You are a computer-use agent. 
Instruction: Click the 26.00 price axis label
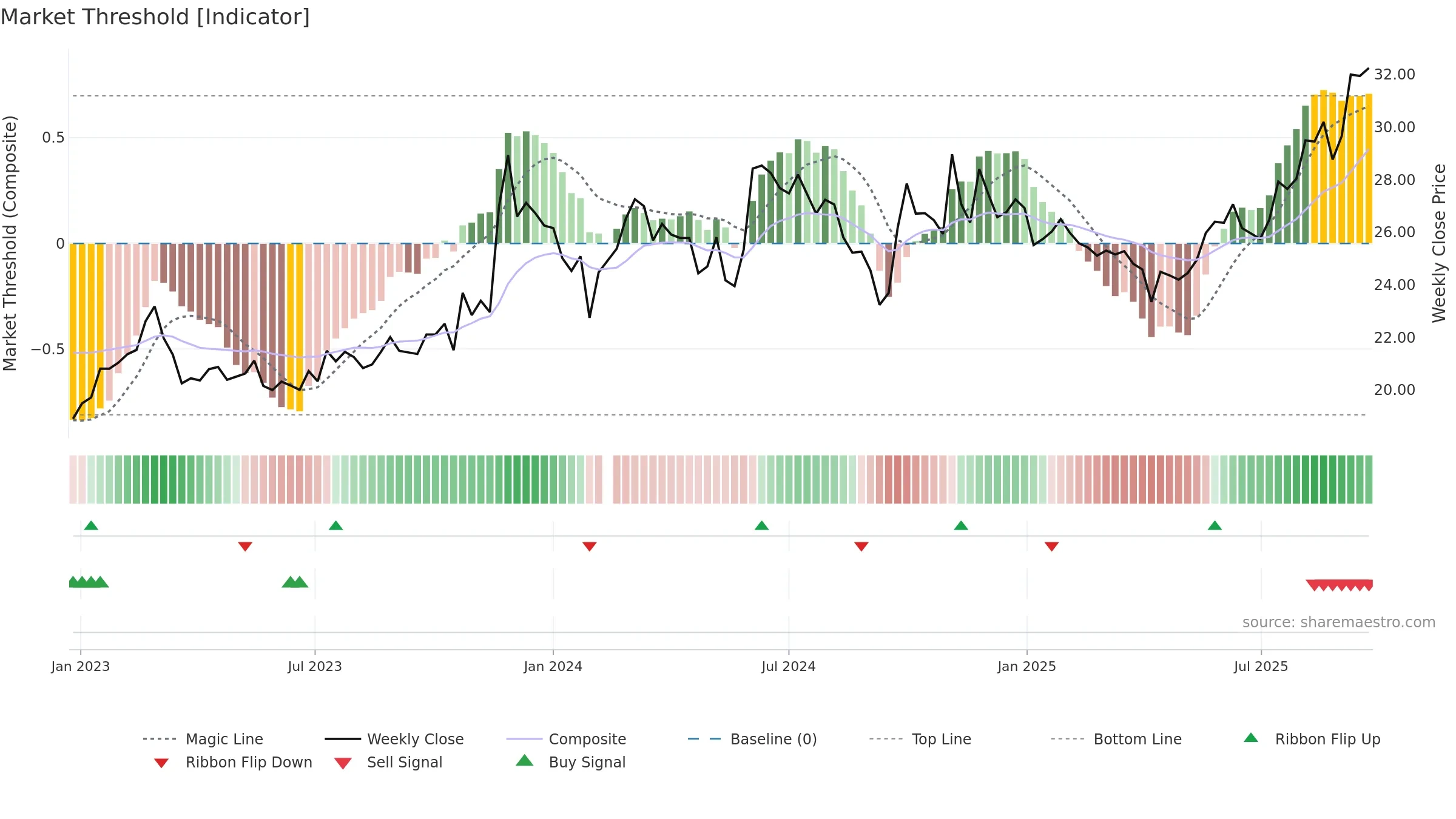tap(1395, 232)
